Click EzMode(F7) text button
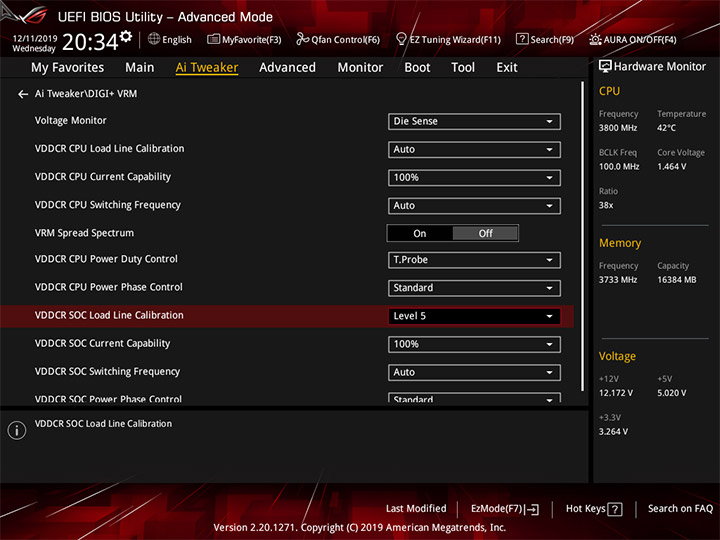Image resolution: width=720 pixels, height=540 pixels. click(497, 509)
